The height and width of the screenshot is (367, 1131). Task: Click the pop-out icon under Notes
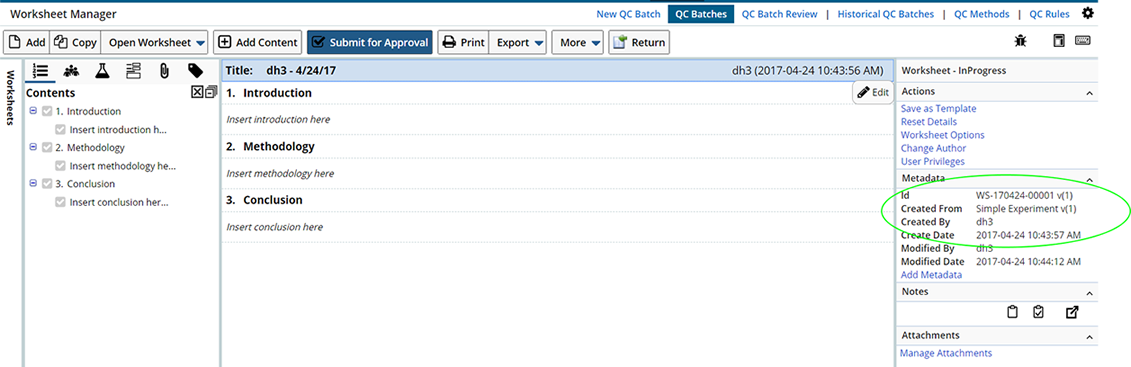pos(1073,312)
